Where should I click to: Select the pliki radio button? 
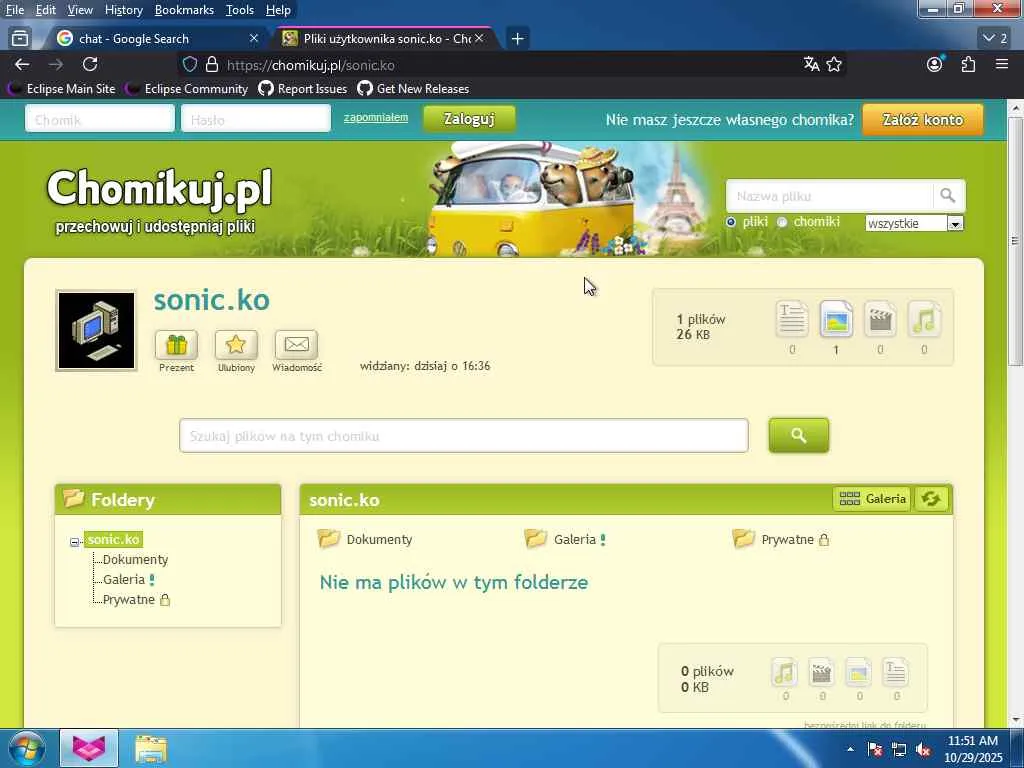click(x=731, y=222)
